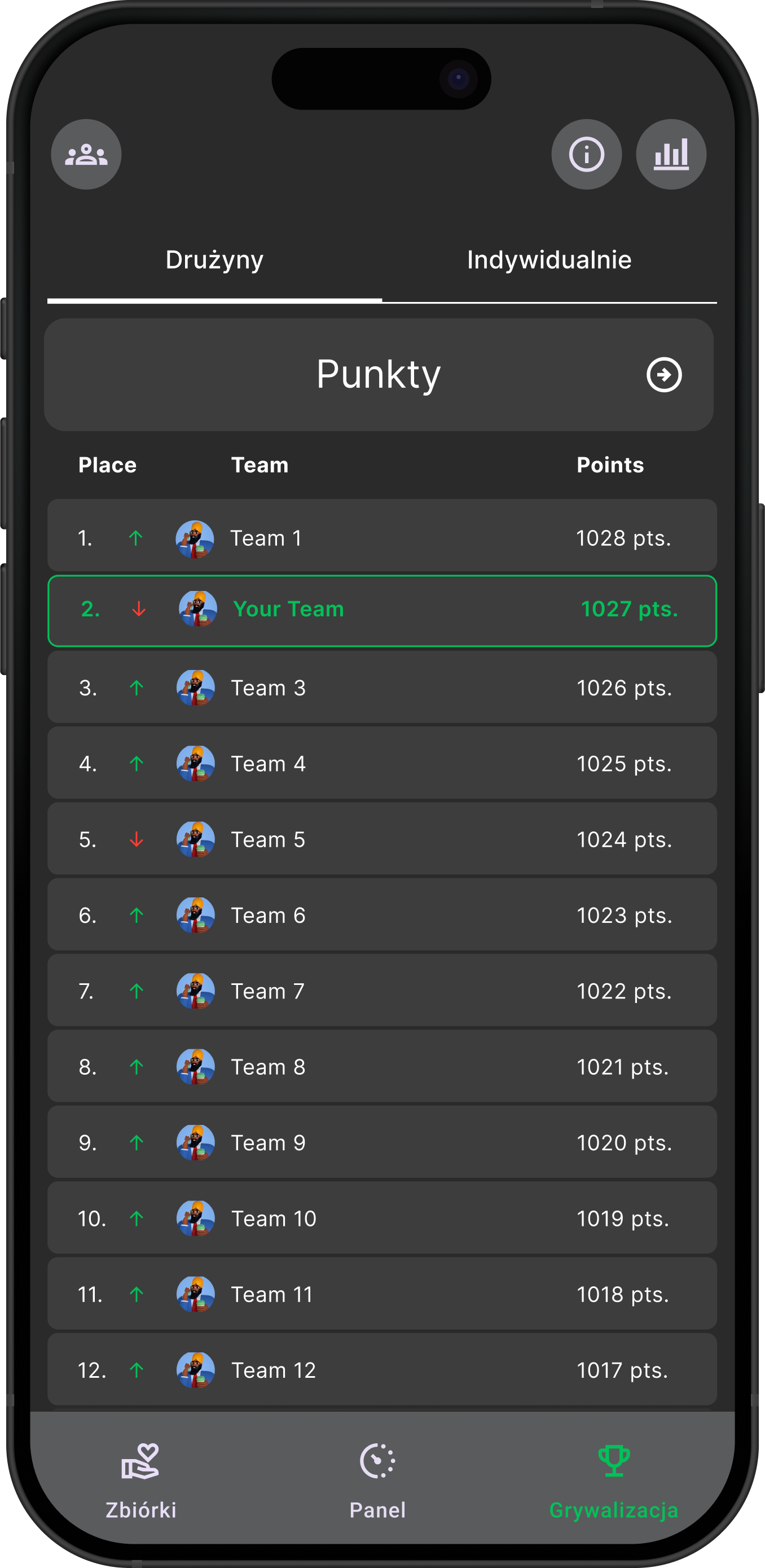The image size is (765, 1568).
Task: Select the highlighted Your Team row
Action: 382,611
